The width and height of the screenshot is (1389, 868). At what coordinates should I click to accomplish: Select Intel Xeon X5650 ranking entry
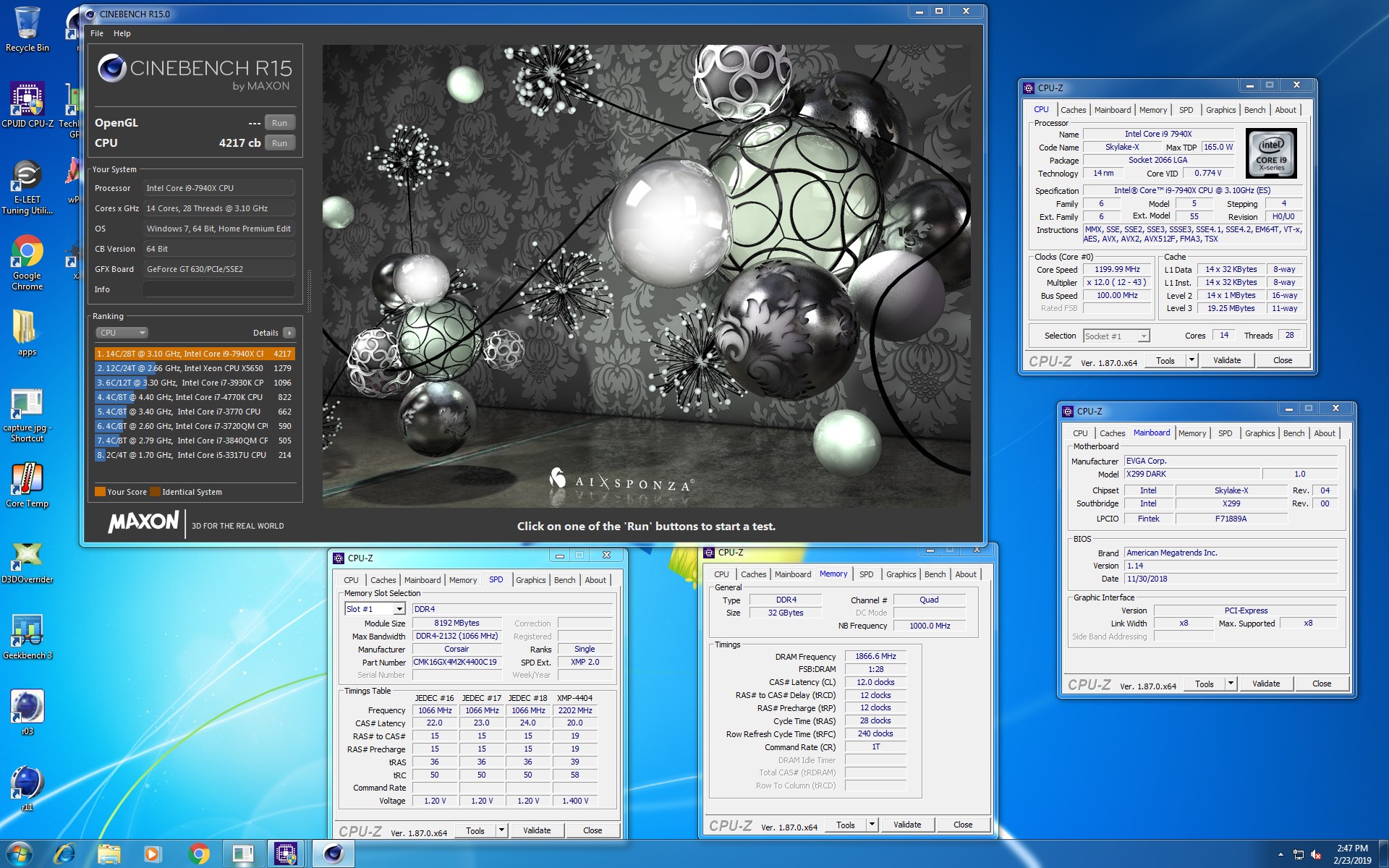click(195, 368)
